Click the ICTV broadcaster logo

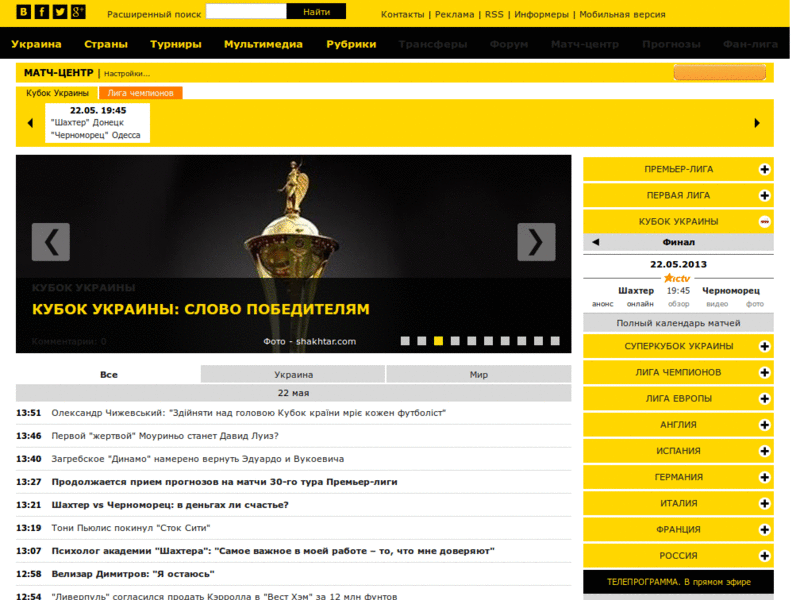coord(677,278)
